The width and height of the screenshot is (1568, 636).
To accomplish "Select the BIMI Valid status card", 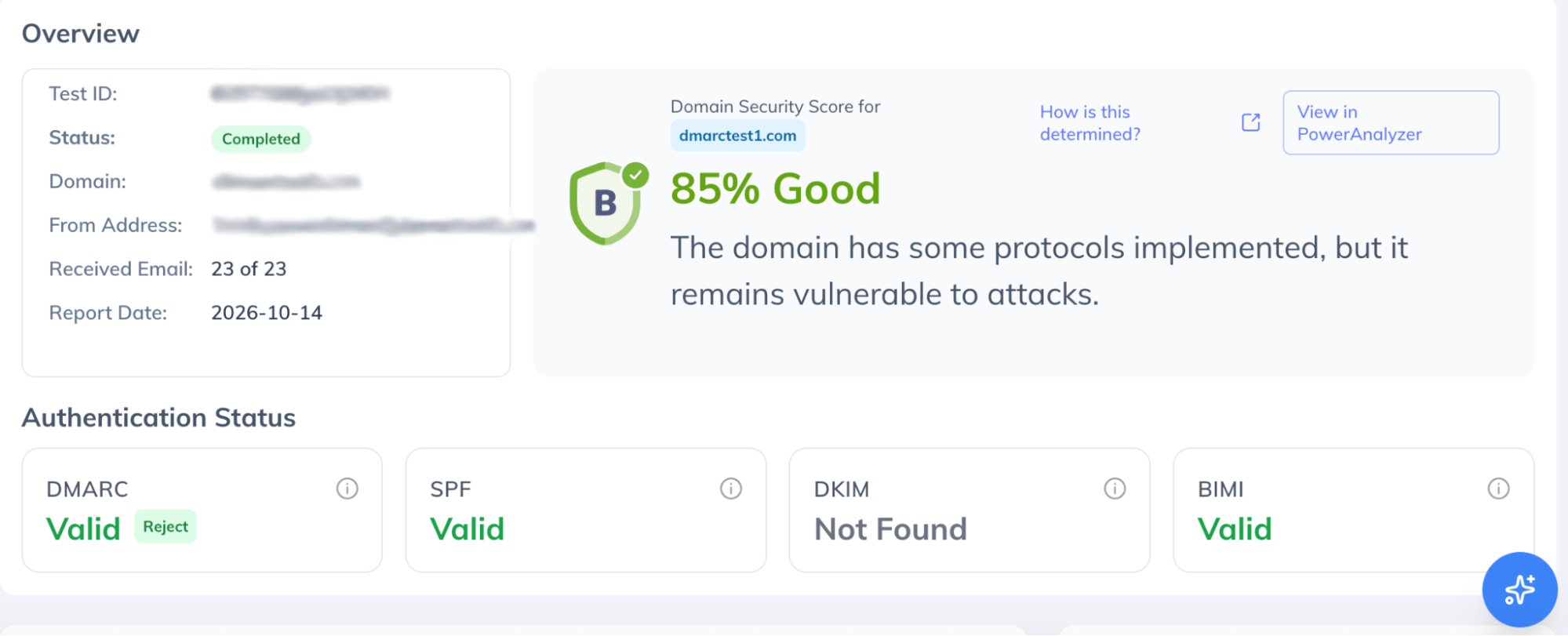I will click(1353, 511).
